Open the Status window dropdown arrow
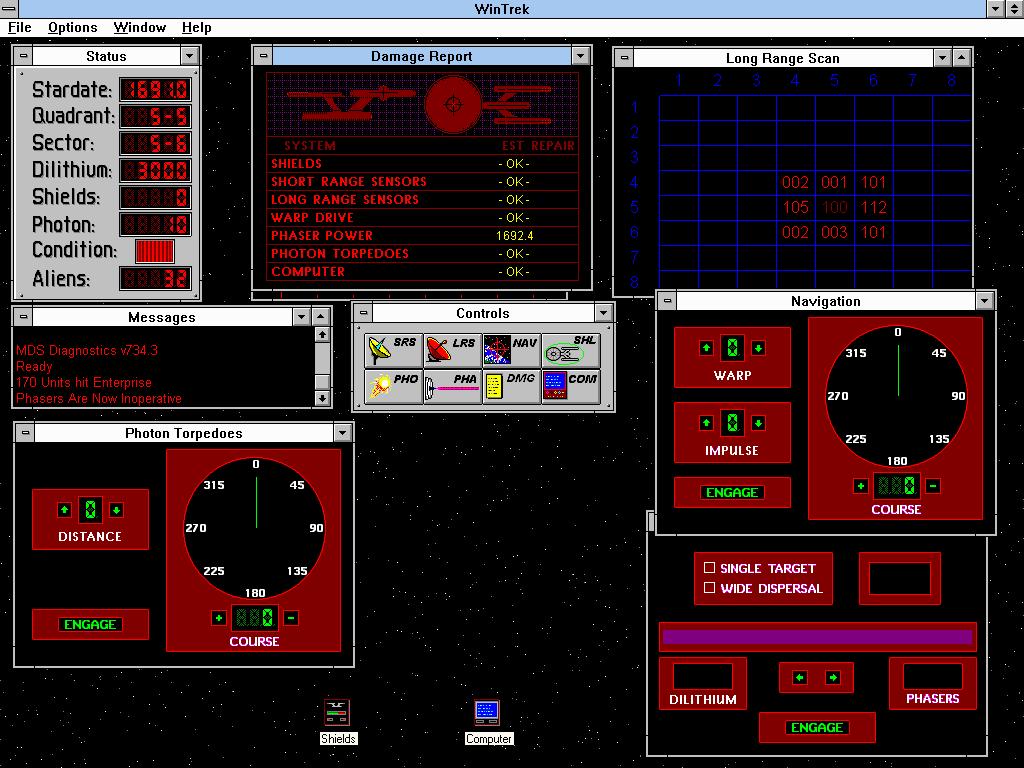 [x=189, y=56]
